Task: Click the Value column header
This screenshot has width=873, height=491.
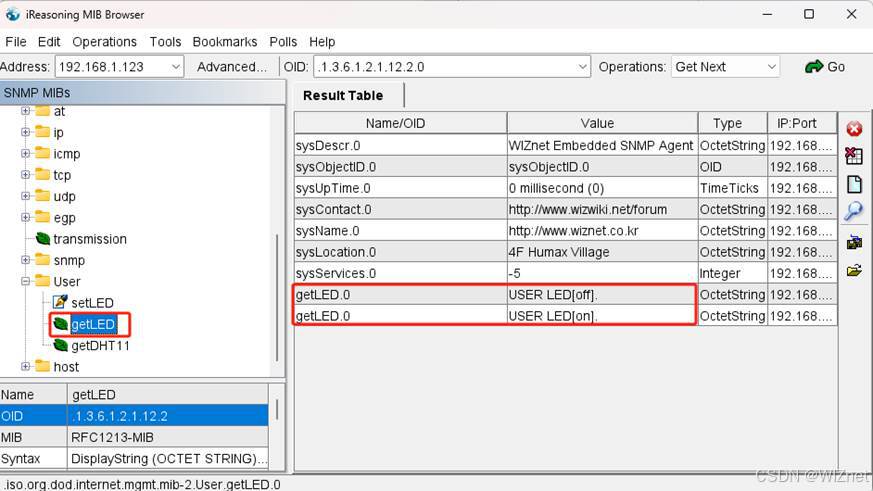Action: coord(602,123)
